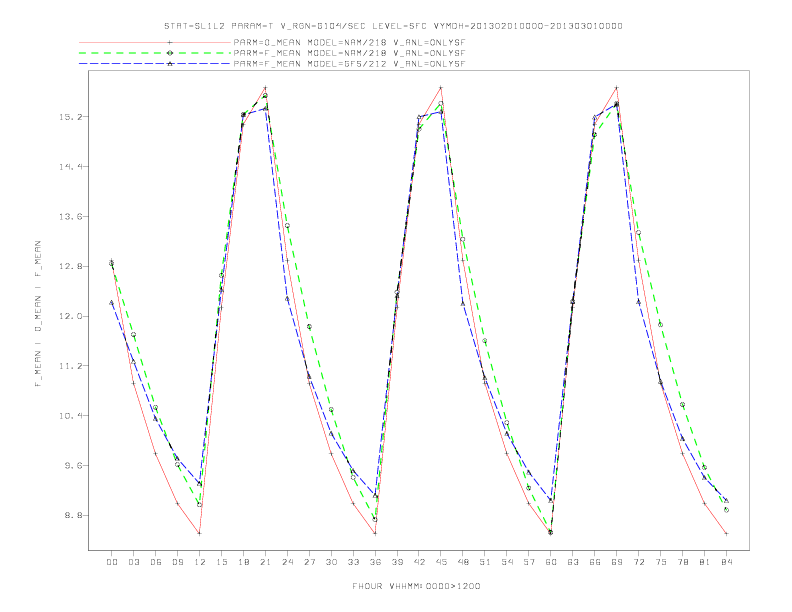The image size is (792, 612).
Task: Click the 57 forecast hour tick label
Action: click(x=529, y=562)
